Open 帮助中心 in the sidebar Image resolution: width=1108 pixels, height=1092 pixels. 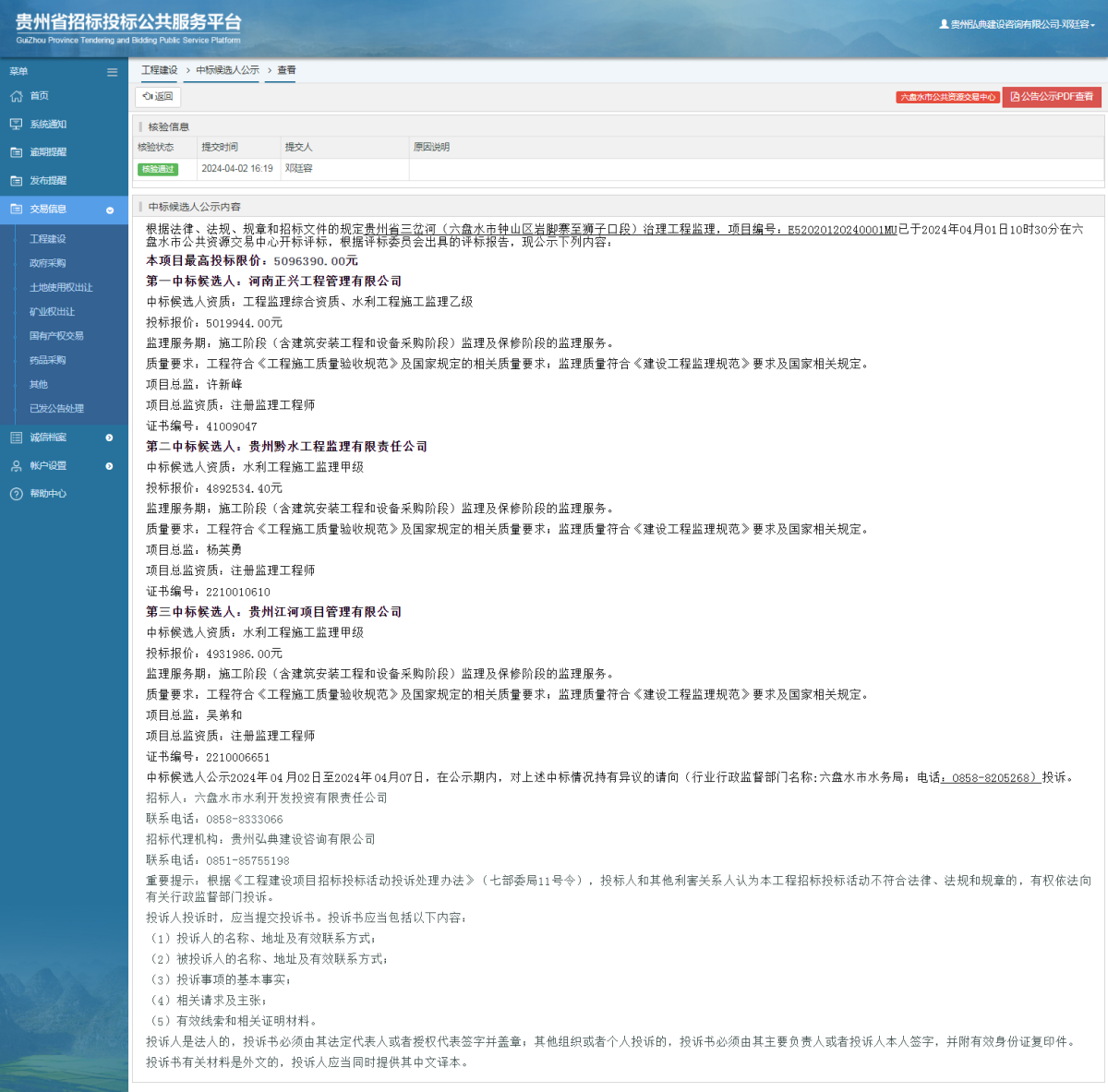48,494
